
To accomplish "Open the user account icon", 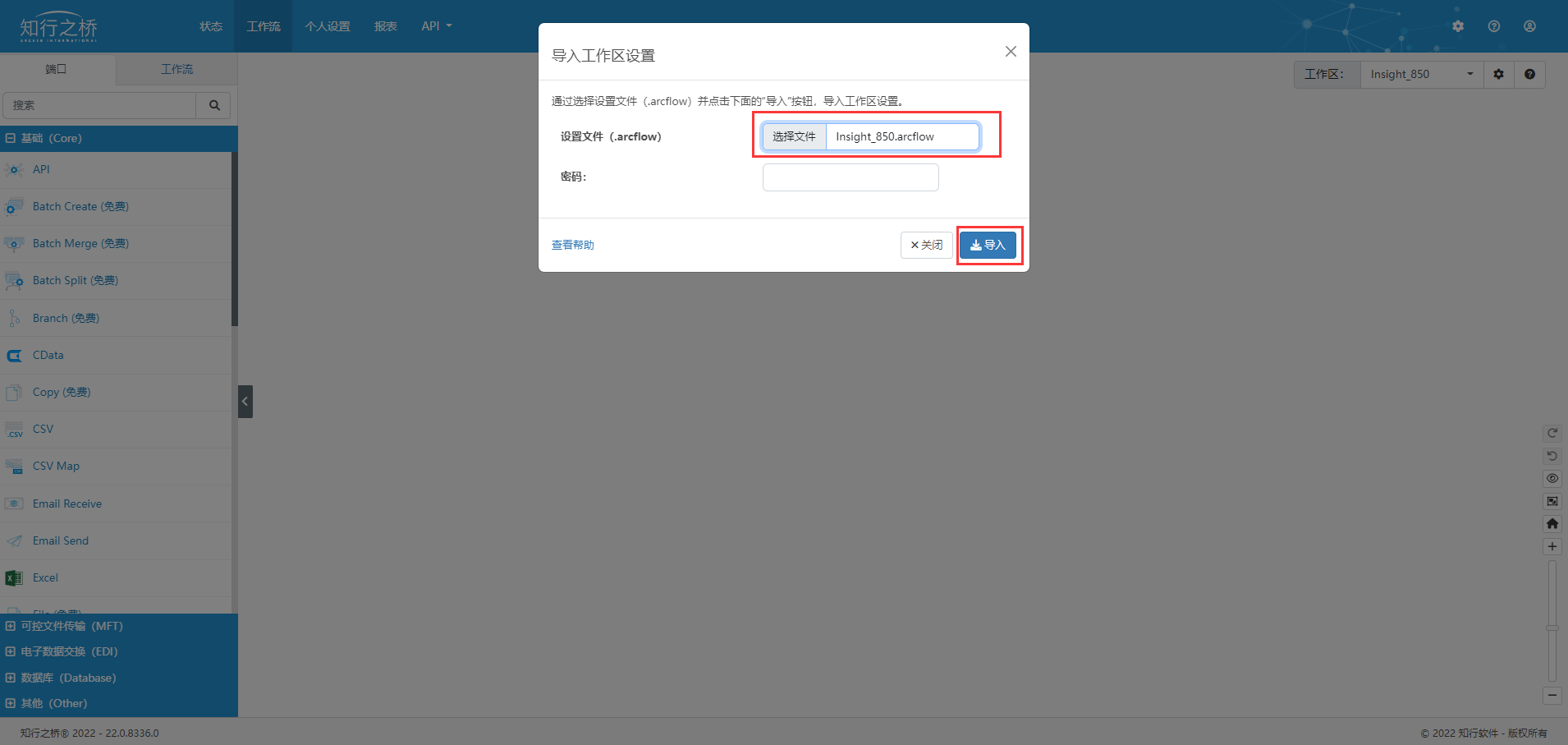I will coord(1530,26).
